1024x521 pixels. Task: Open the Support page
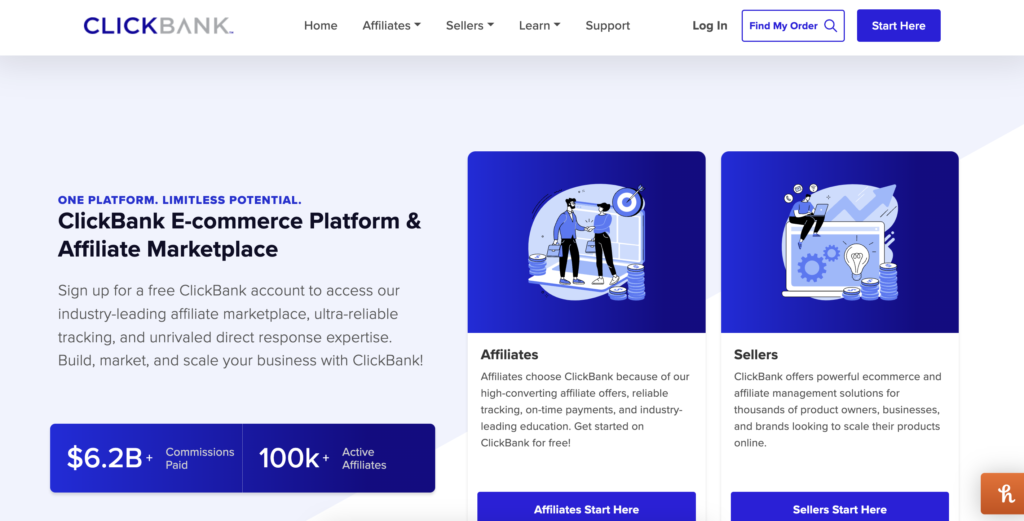coord(607,25)
